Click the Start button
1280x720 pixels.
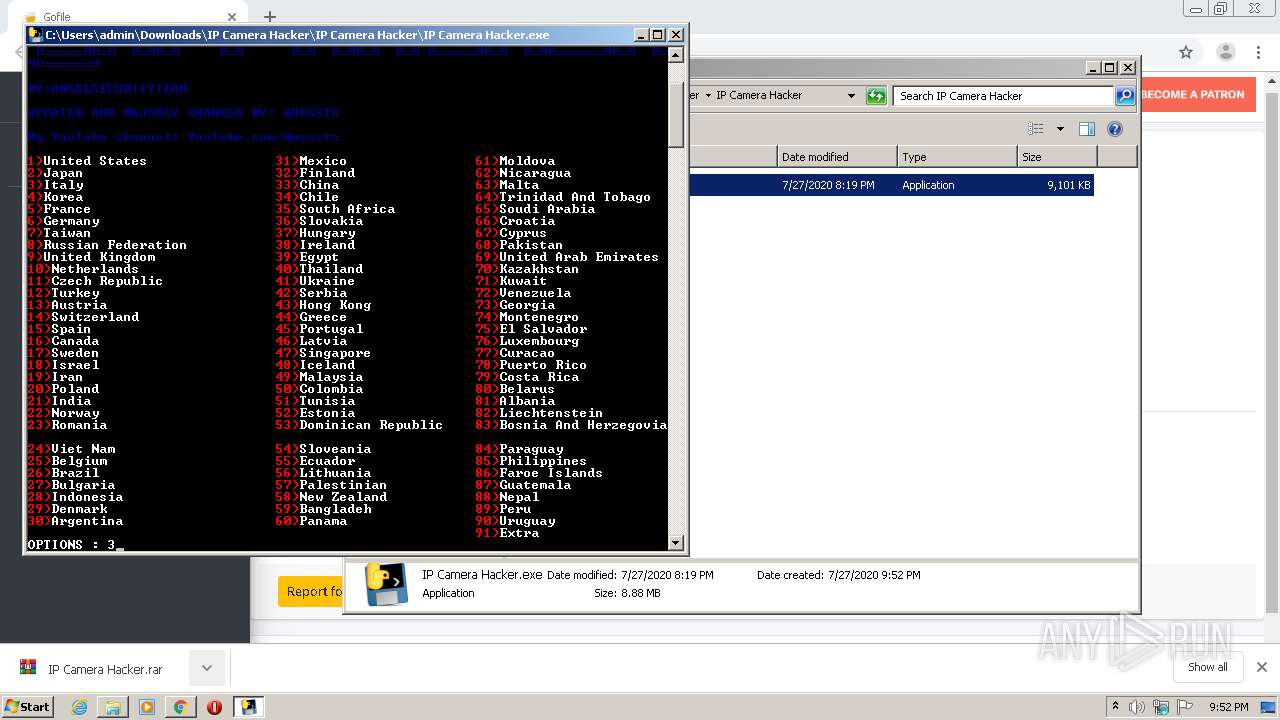[x=27, y=707]
